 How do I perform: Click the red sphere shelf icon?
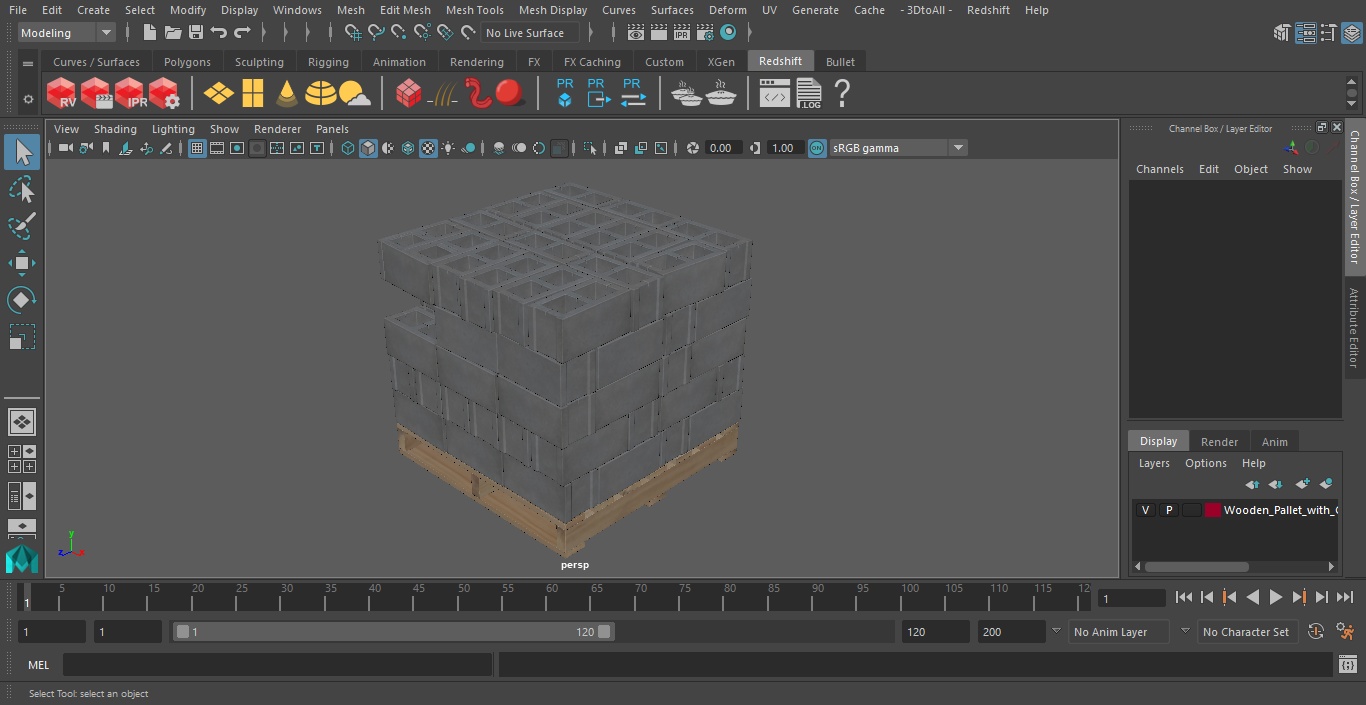coord(510,93)
